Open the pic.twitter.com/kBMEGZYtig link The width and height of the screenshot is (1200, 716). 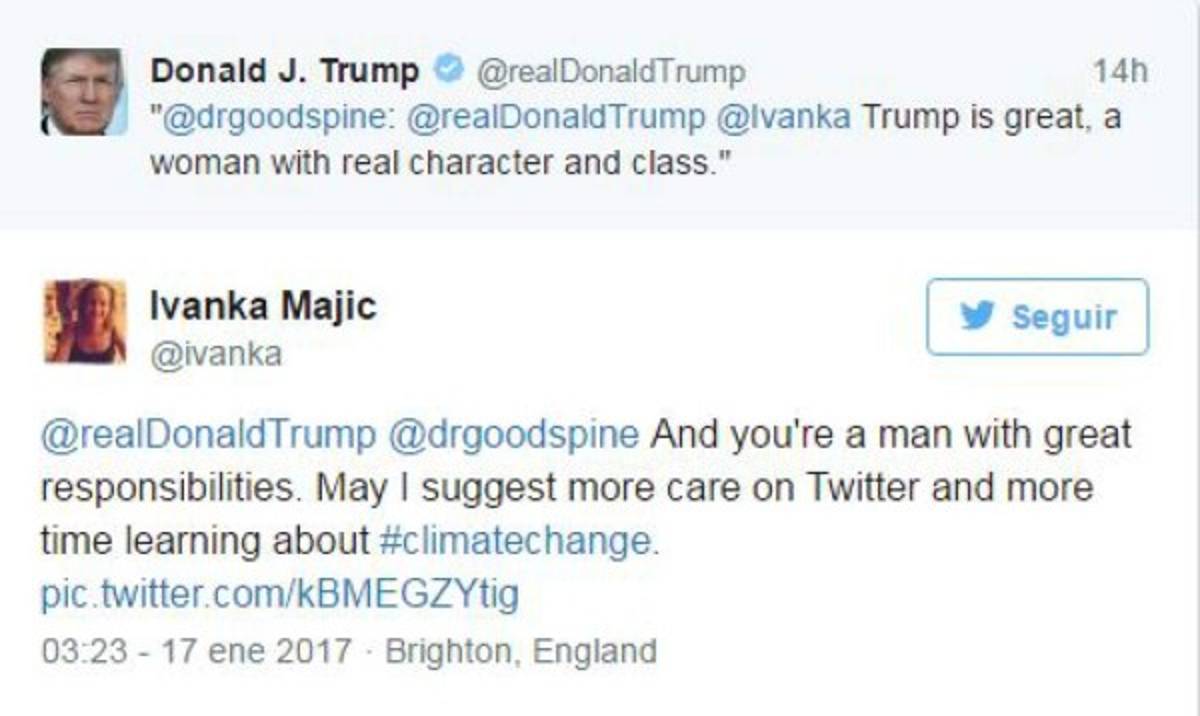[280, 595]
